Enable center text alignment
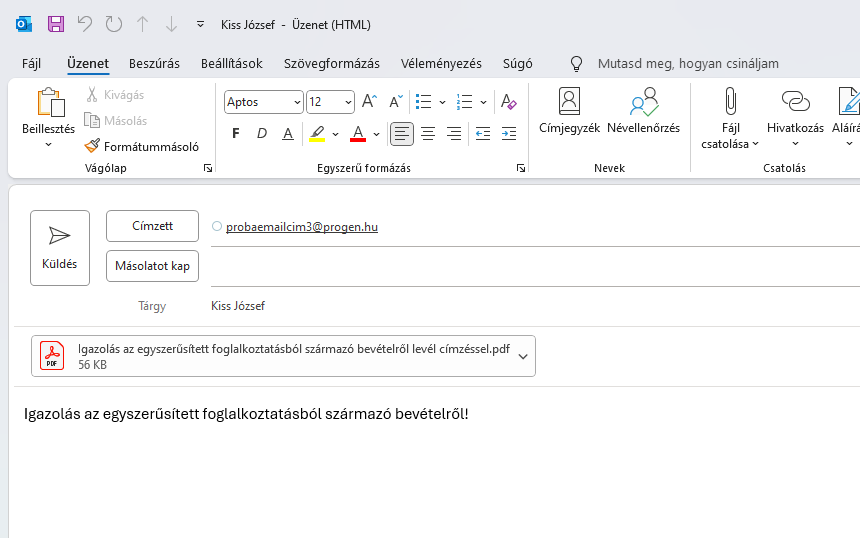 (x=428, y=134)
